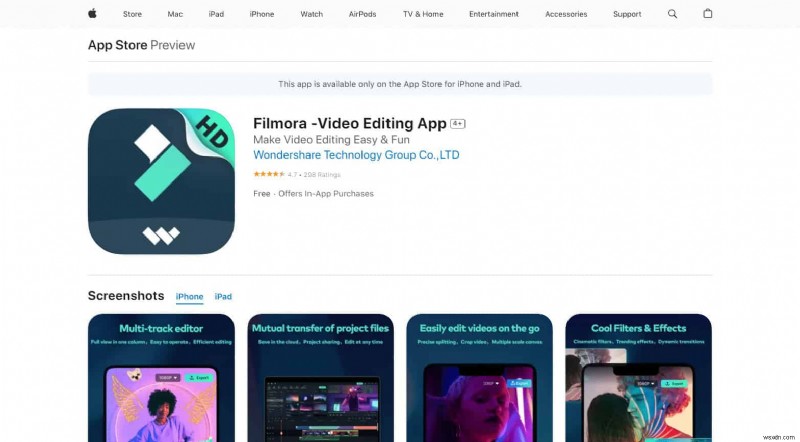Screen dimensions: 800x442
Task: Click the 4+ age rating badge
Action: pos(458,124)
